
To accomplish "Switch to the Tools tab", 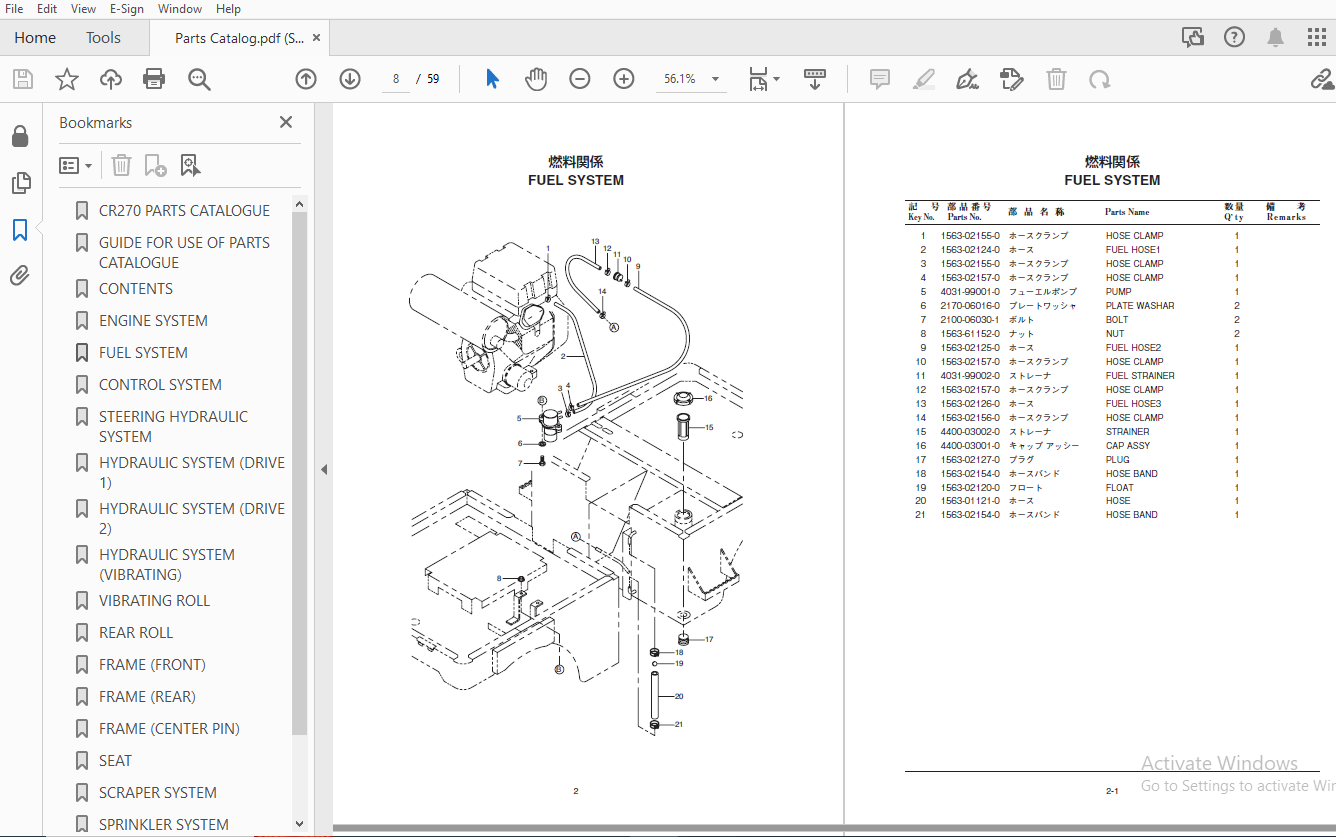I will [103, 38].
